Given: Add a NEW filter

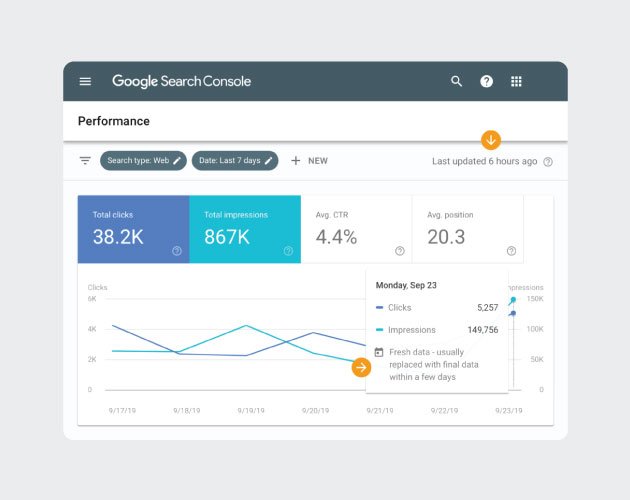Looking at the screenshot, I should 309,161.
